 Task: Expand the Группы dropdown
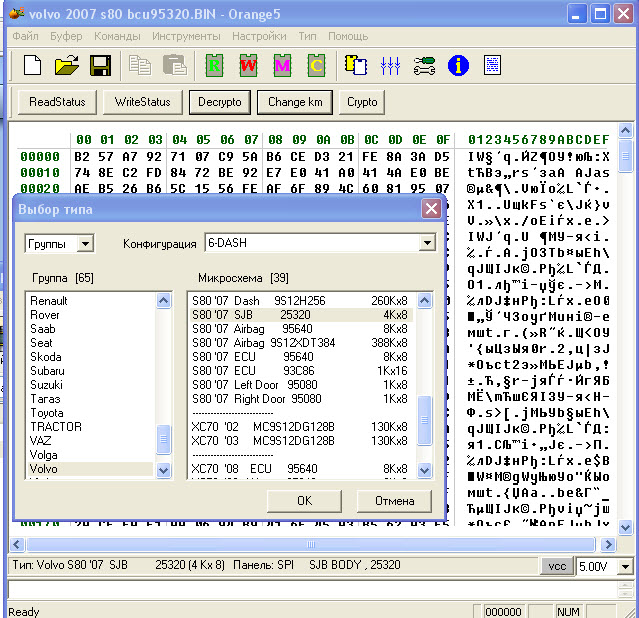pyautogui.click(x=84, y=243)
